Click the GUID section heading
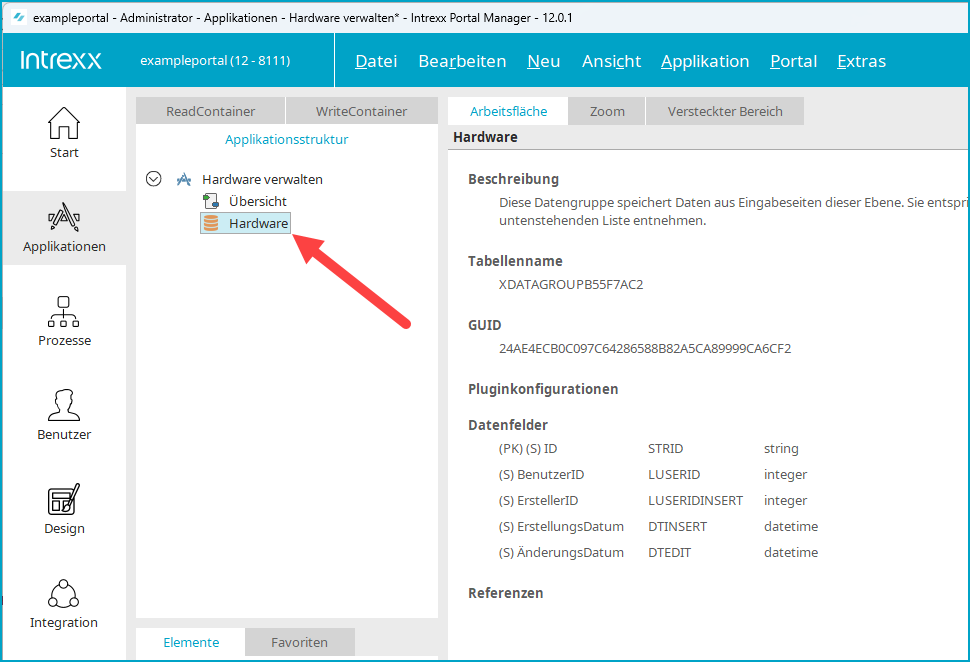Screen dimensions: 970x662 point(484,325)
